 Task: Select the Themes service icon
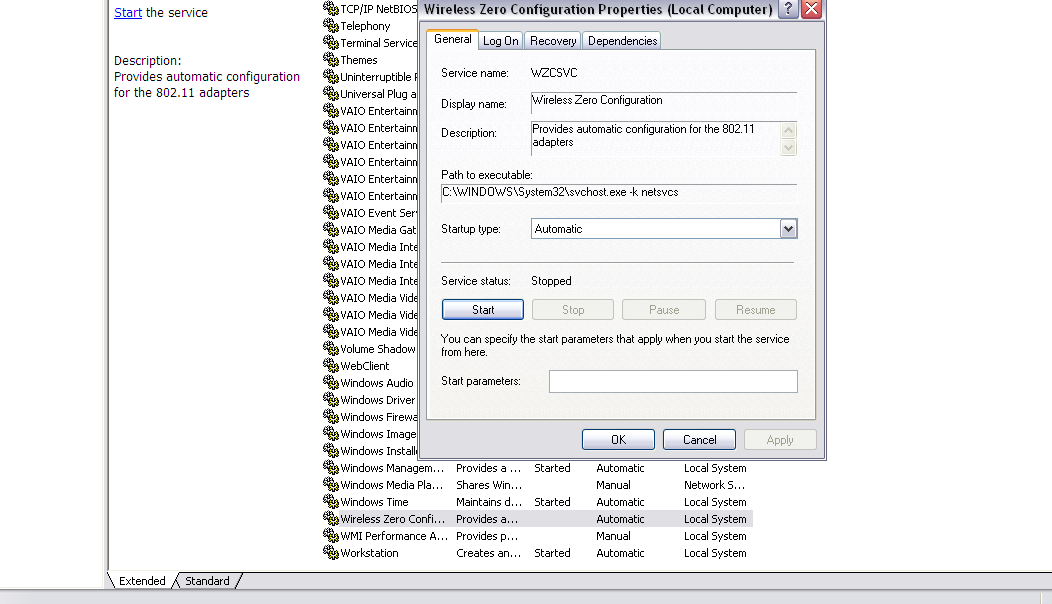coord(331,60)
